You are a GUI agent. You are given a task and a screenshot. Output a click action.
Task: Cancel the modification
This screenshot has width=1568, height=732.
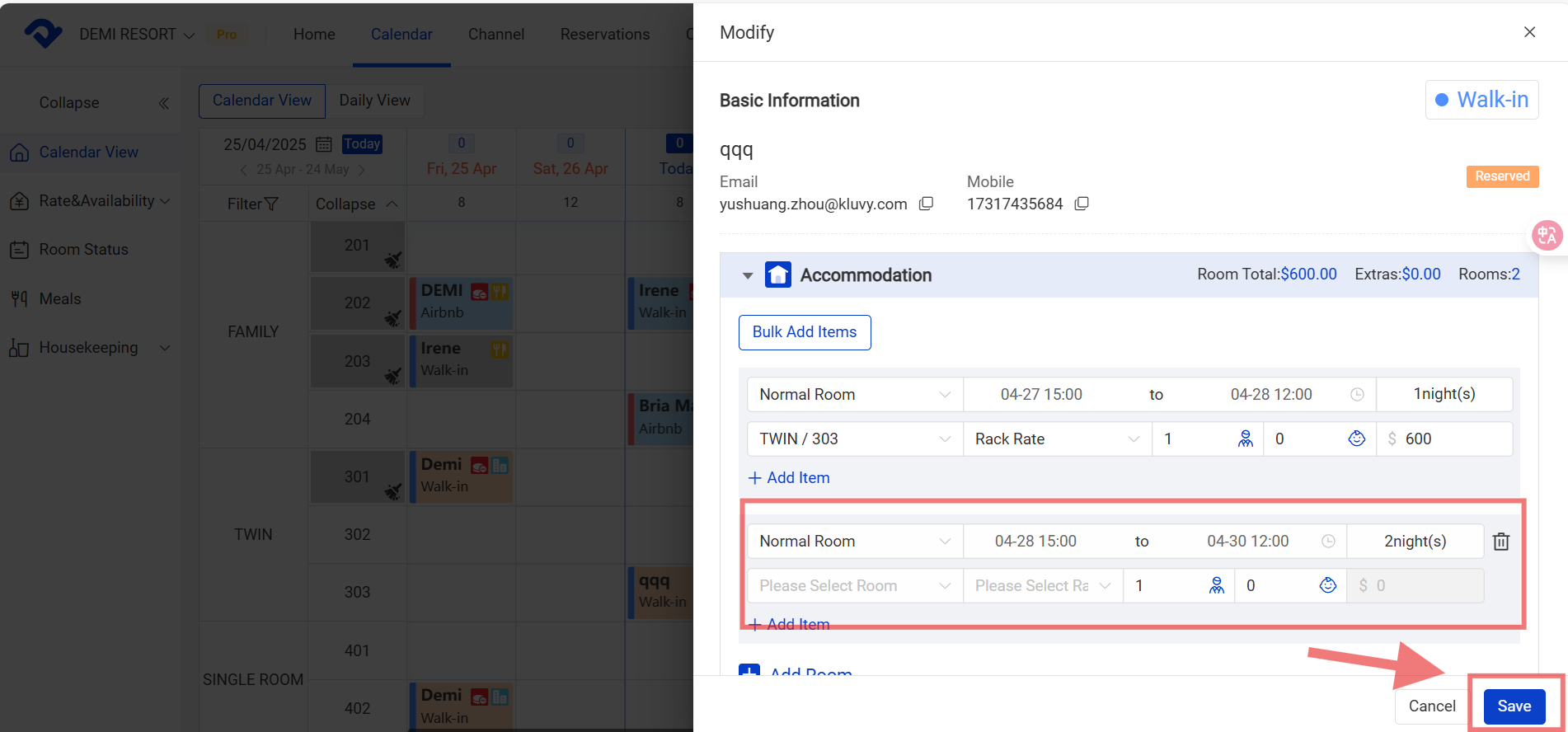coord(1432,706)
